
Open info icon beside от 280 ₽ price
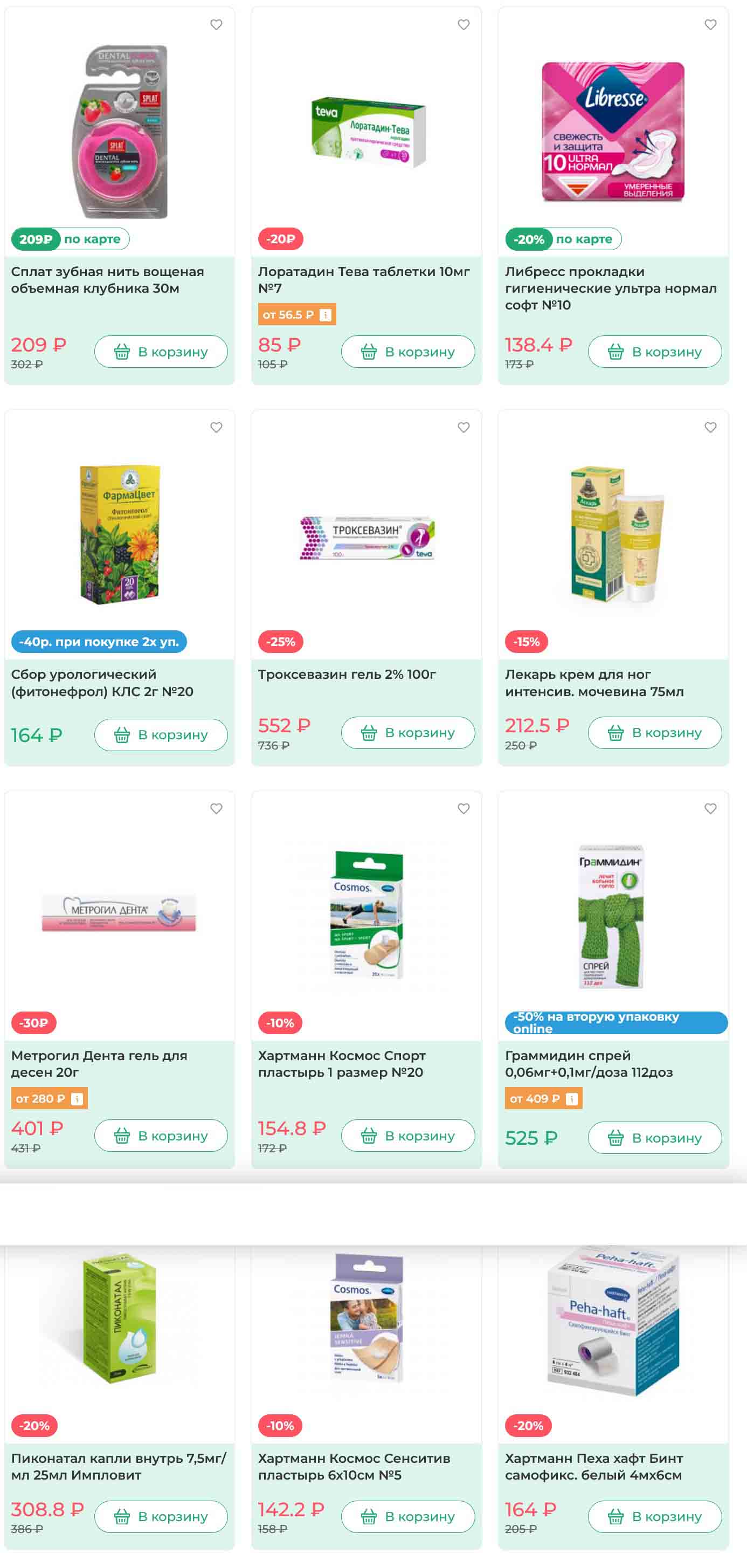pyautogui.click(x=77, y=1099)
